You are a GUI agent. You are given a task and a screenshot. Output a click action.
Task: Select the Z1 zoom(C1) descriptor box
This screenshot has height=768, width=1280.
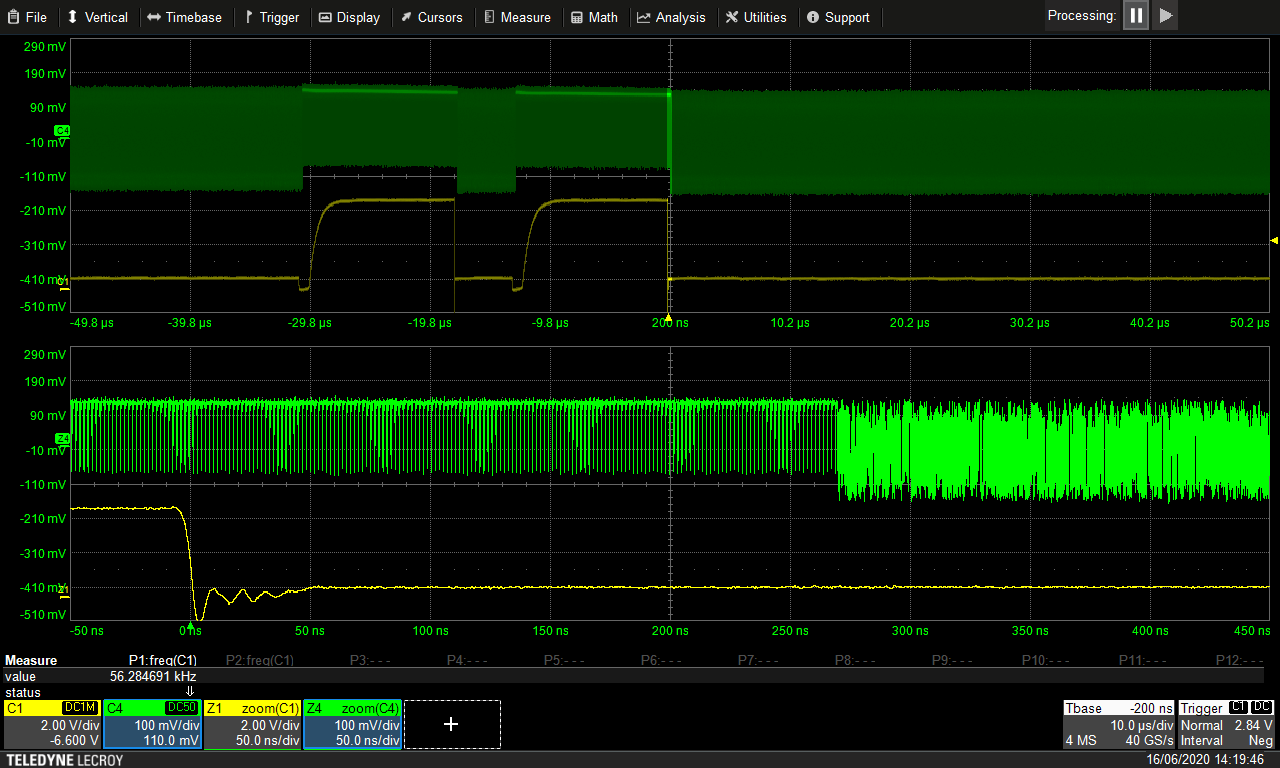pos(253,724)
